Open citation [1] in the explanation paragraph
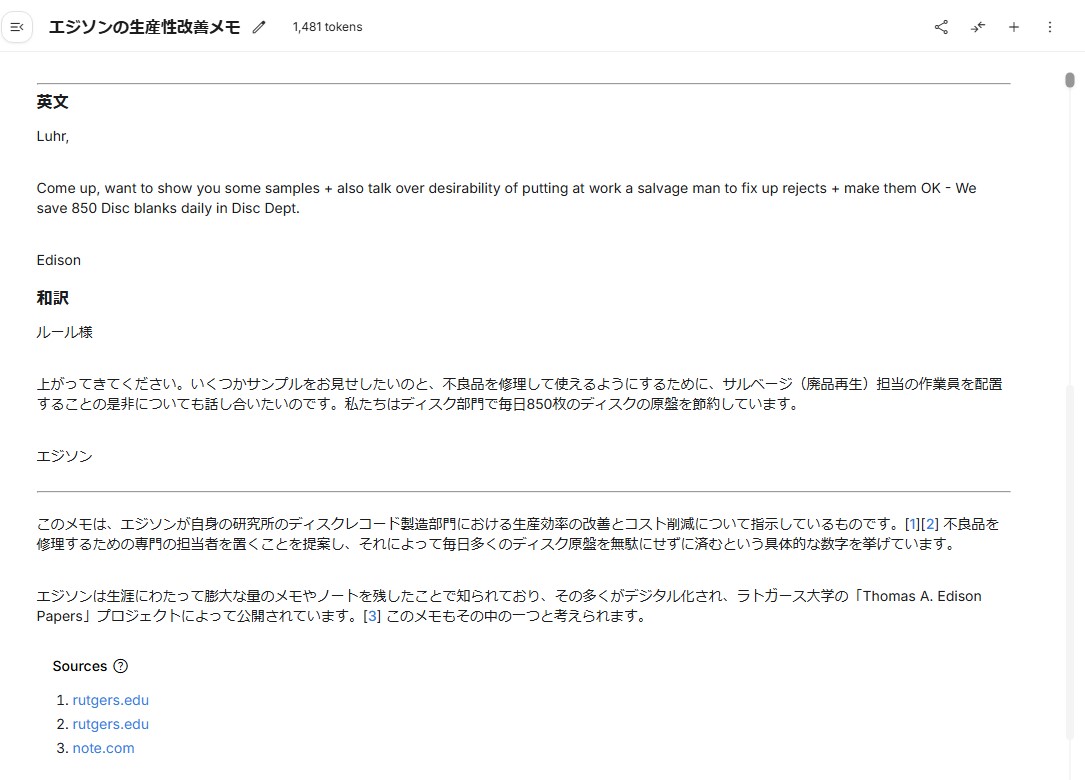Screen dimensions: 1085x780 pyautogui.click(x=912, y=524)
